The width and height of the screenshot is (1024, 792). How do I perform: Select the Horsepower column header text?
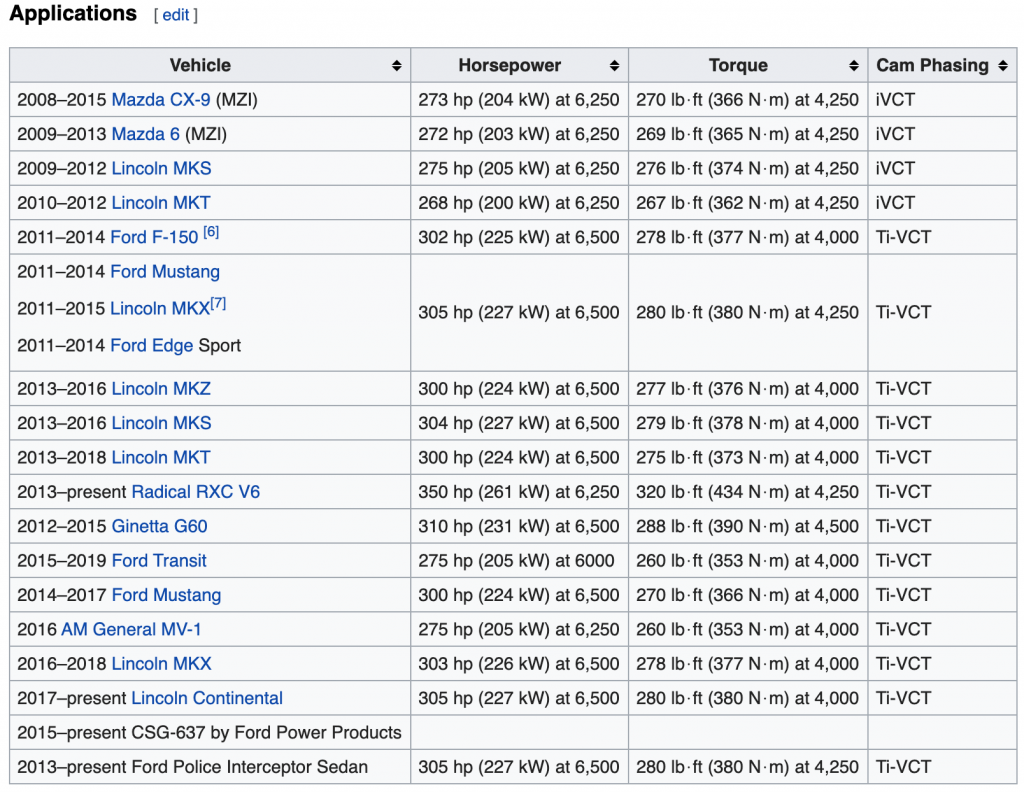pyautogui.click(x=509, y=65)
